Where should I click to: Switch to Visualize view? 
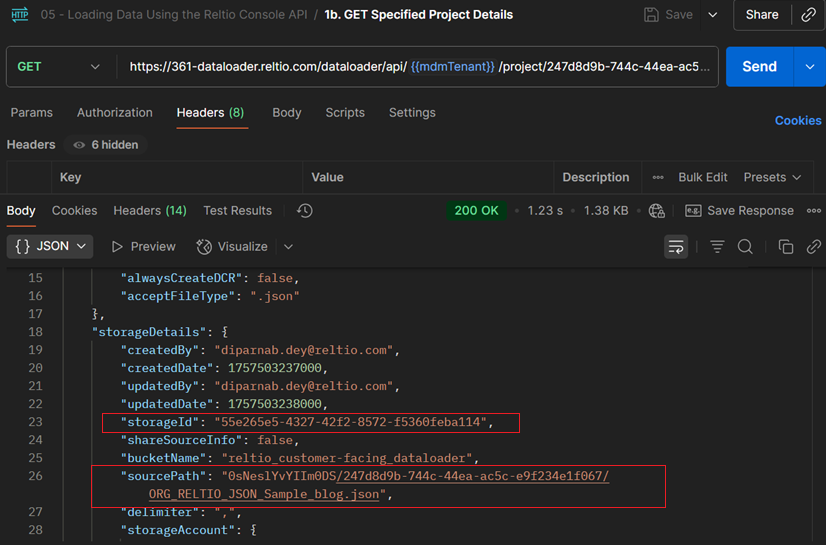point(232,247)
